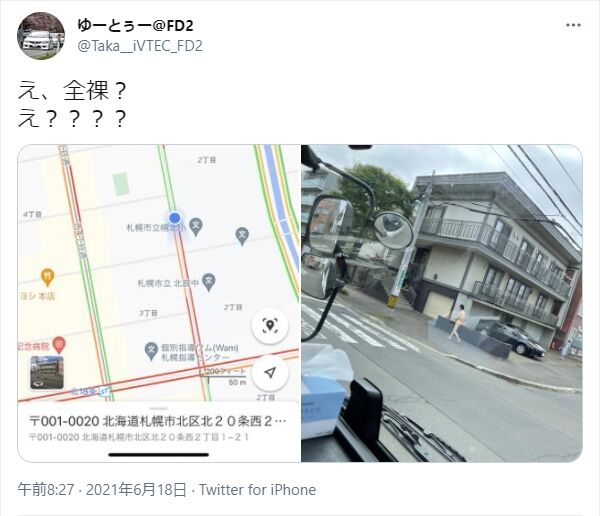Open the author's profile avatar
This screenshot has width=600, height=516.
tap(41, 36)
